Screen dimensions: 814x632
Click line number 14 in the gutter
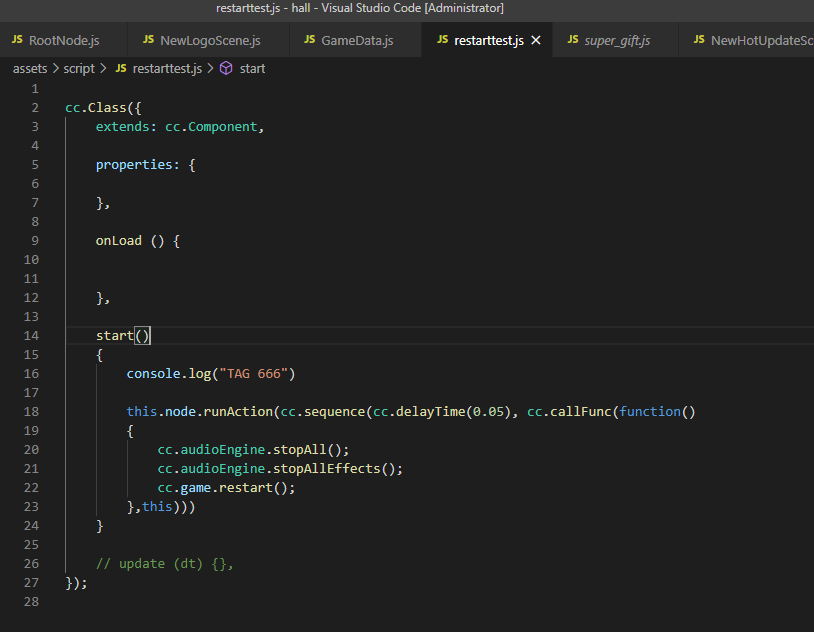(x=31, y=335)
